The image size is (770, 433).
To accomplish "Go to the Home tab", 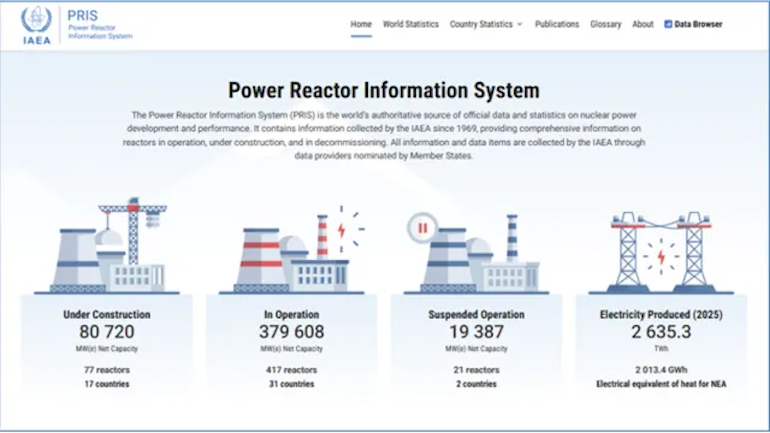I will coord(361,24).
